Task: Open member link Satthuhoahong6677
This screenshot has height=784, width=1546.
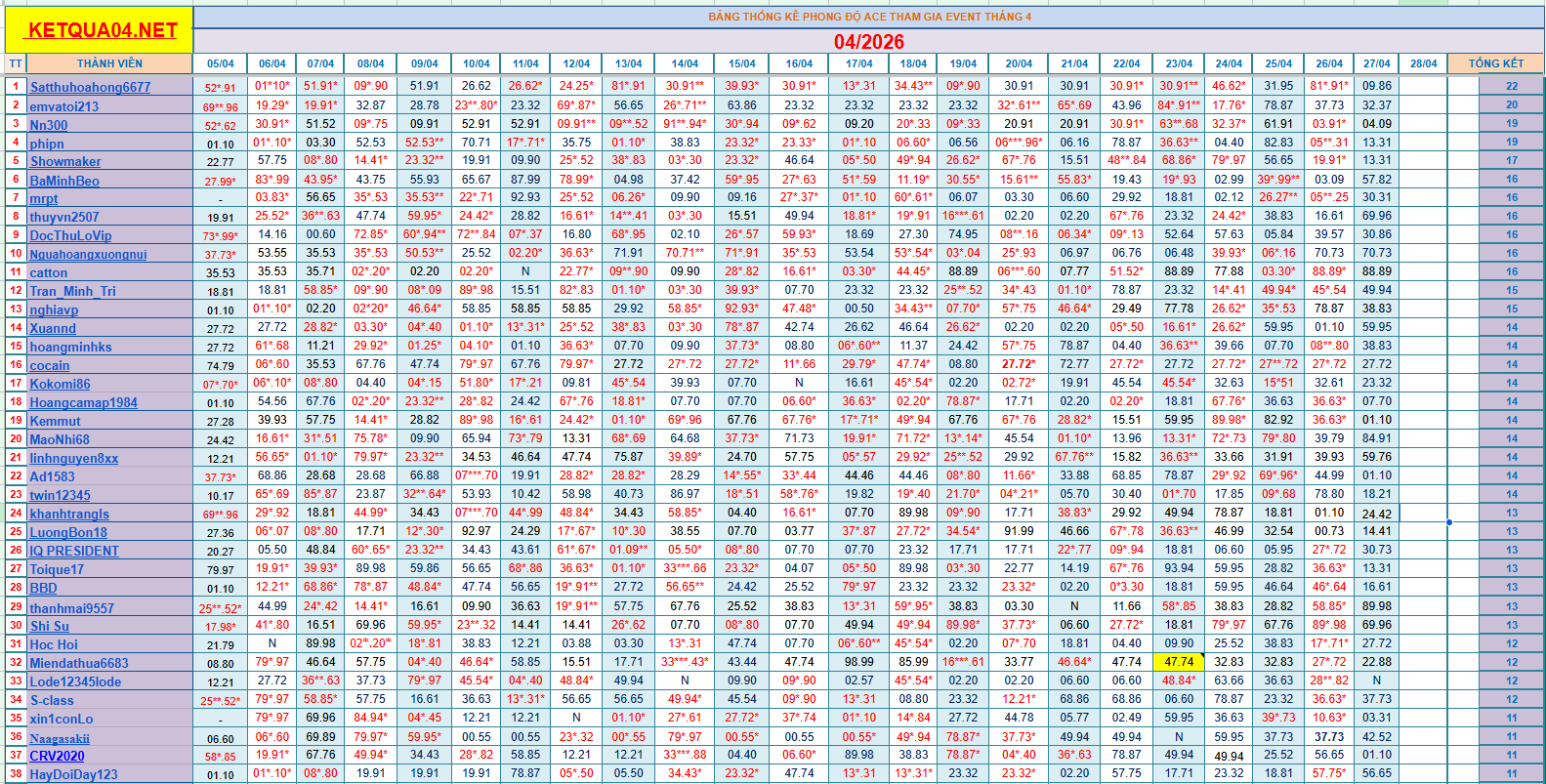Action: coord(90,87)
